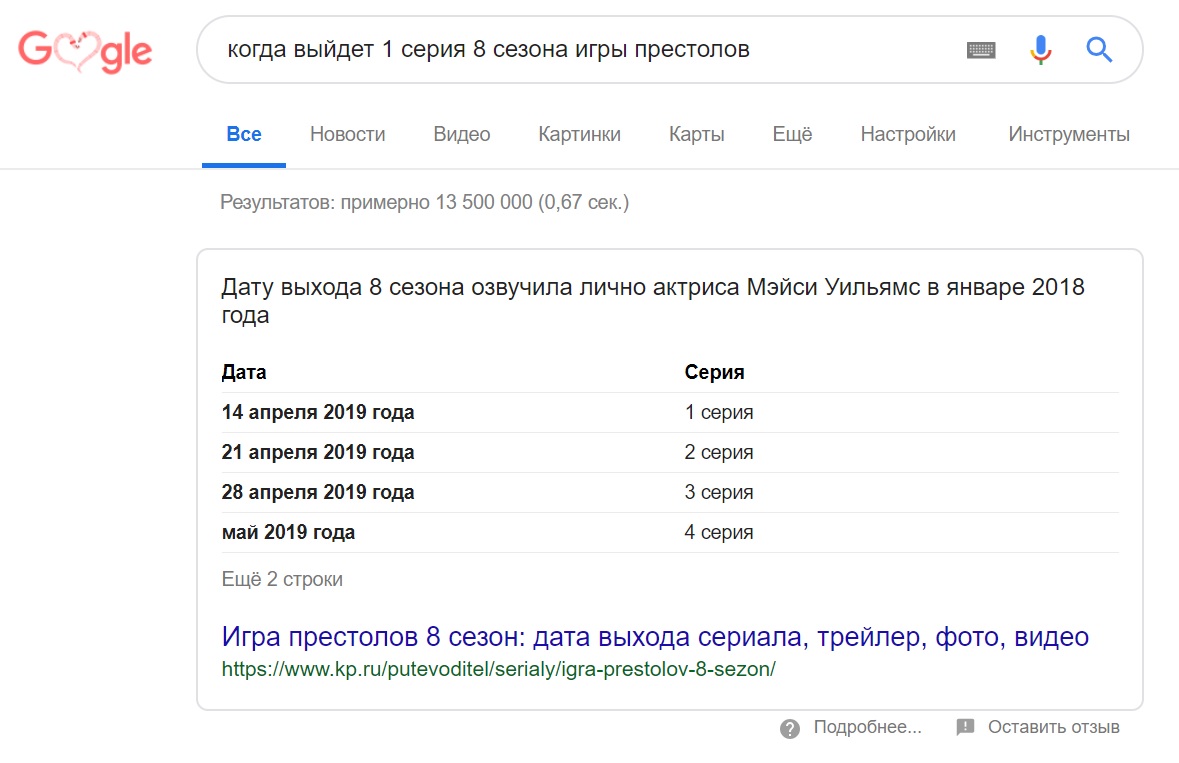The height and width of the screenshot is (763, 1179).
Task: Click the question mark icon by Подробнее
Action: [790, 728]
